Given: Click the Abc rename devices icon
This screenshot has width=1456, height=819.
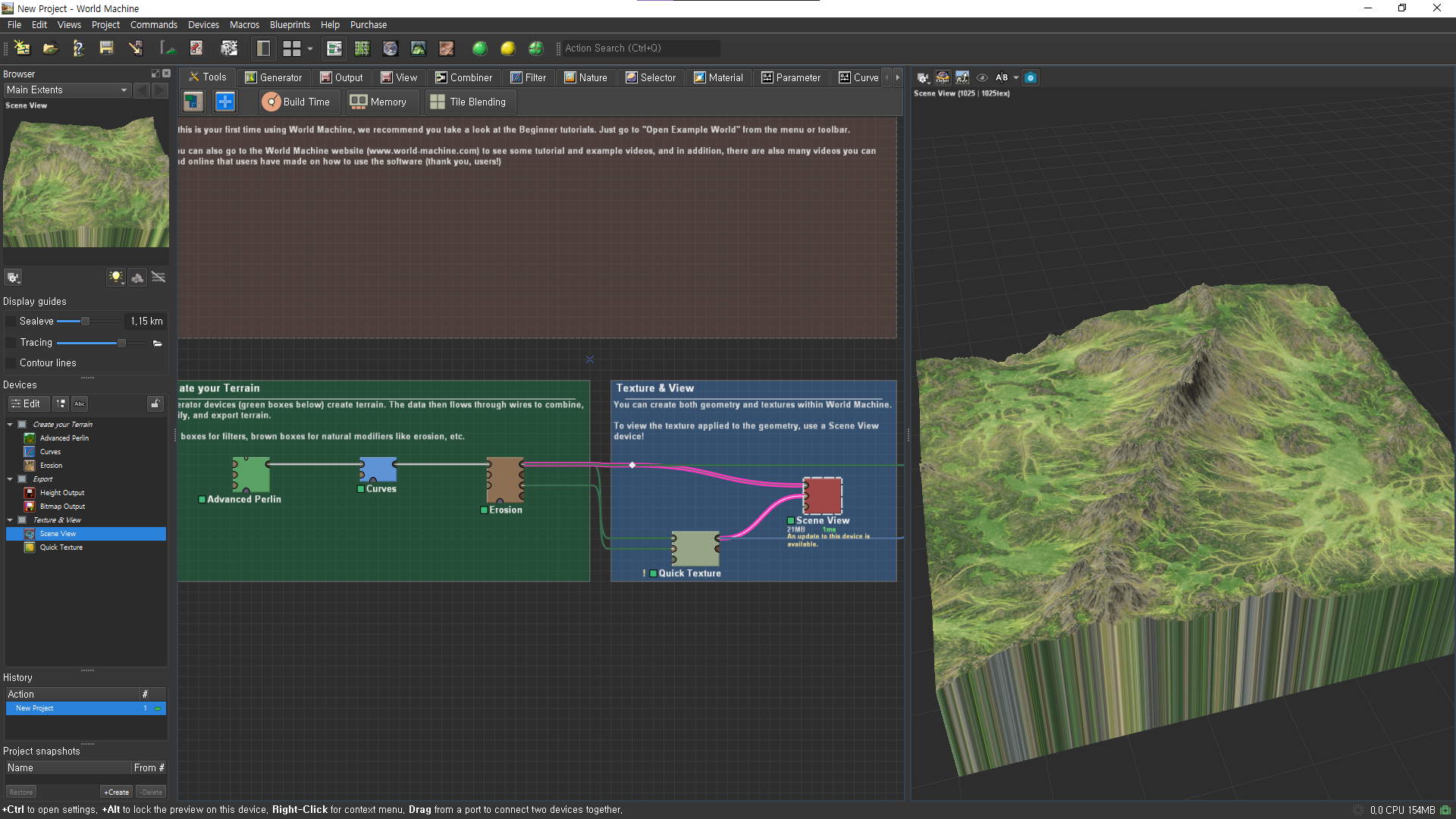Looking at the screenshot, I should point(80,403).
